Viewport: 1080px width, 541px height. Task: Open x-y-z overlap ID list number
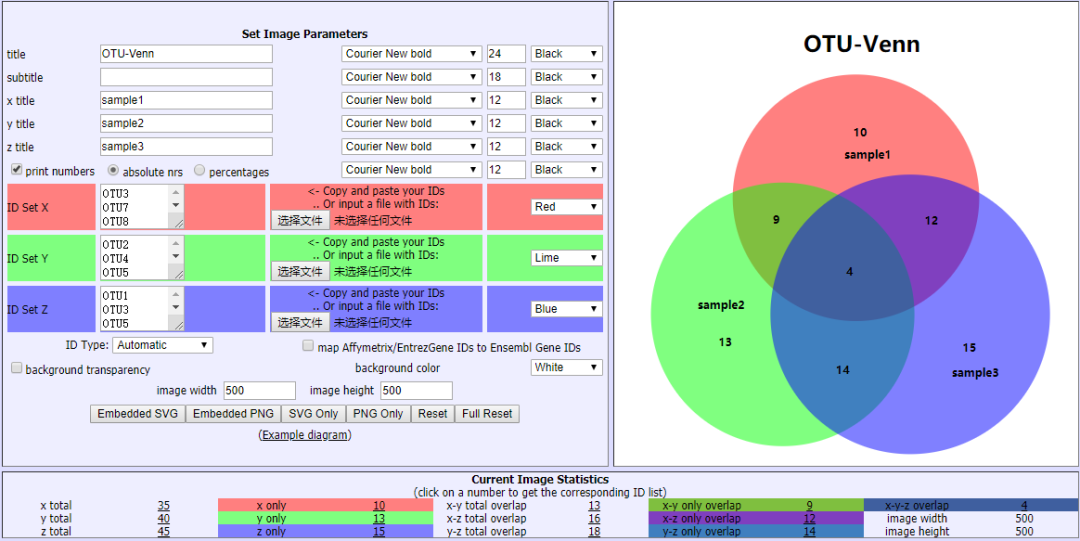point(1023,506)
